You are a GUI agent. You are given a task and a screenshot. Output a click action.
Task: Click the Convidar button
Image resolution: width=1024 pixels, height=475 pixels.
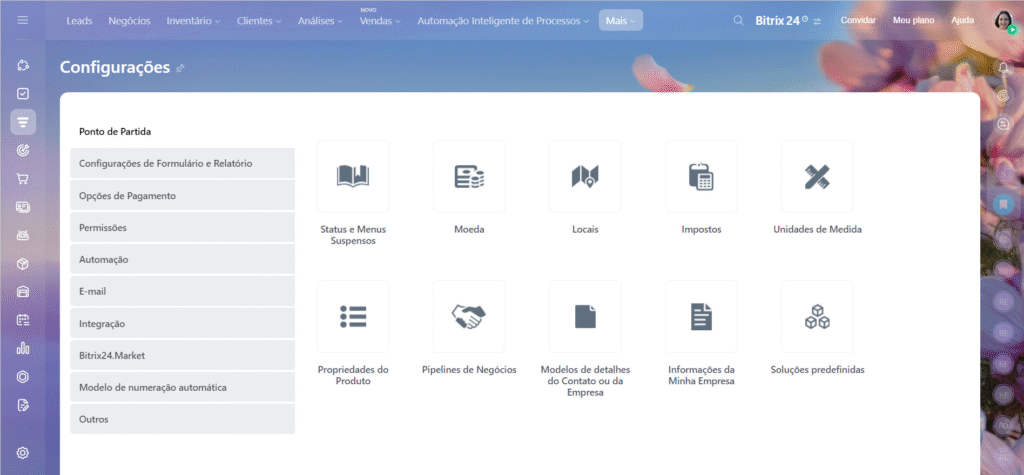pos(858,20)
